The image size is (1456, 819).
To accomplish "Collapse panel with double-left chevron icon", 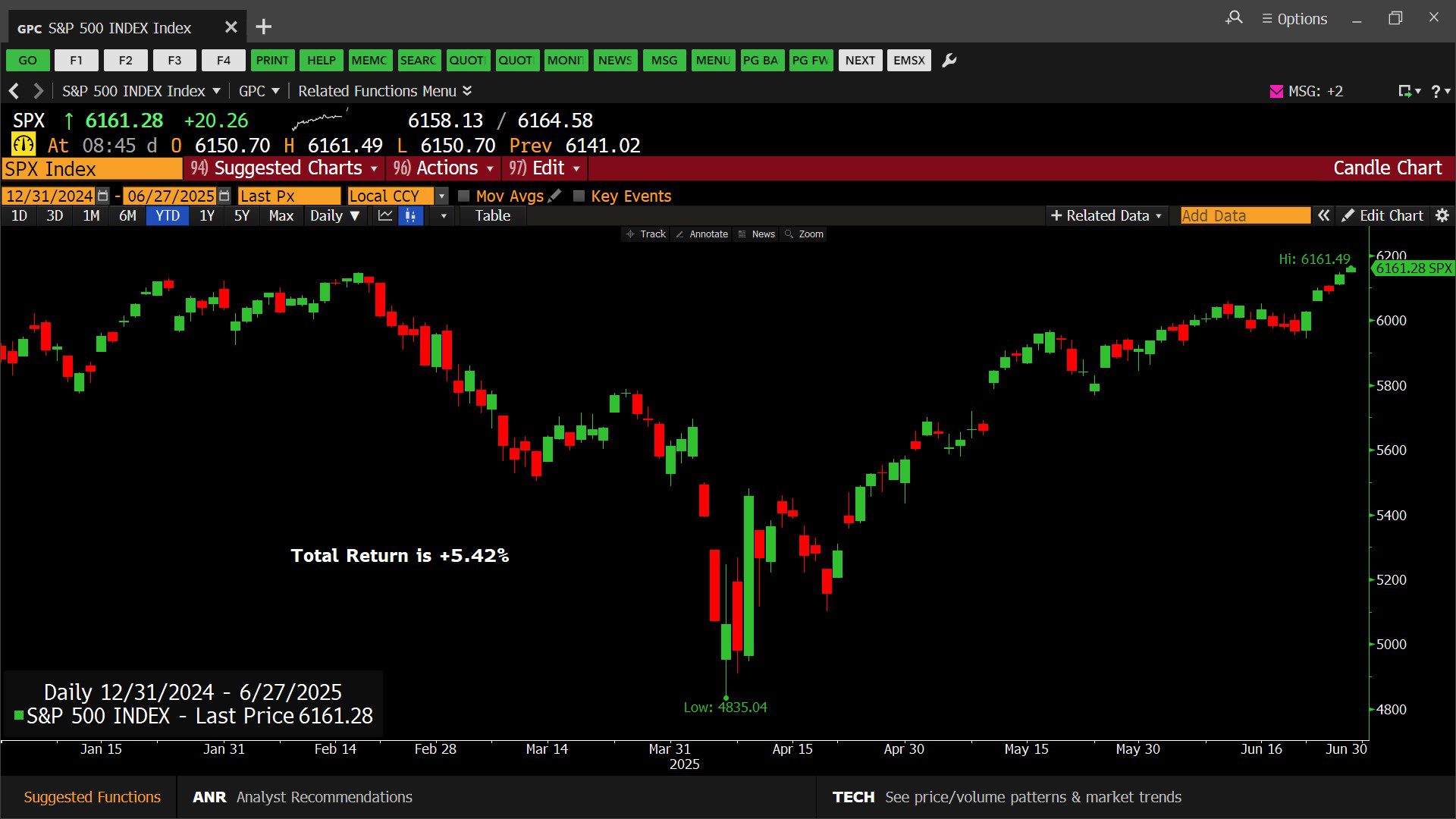I will pos(1323,216).
